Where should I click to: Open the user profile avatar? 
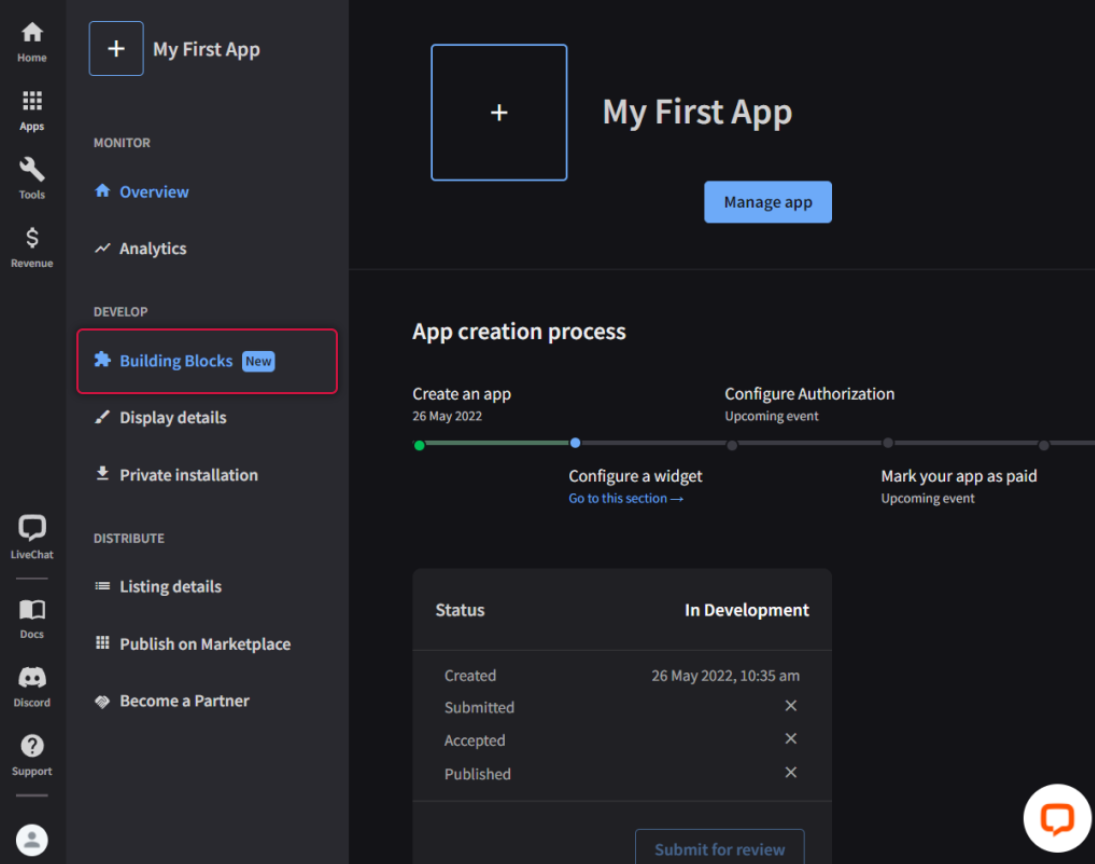coord(32,839)
